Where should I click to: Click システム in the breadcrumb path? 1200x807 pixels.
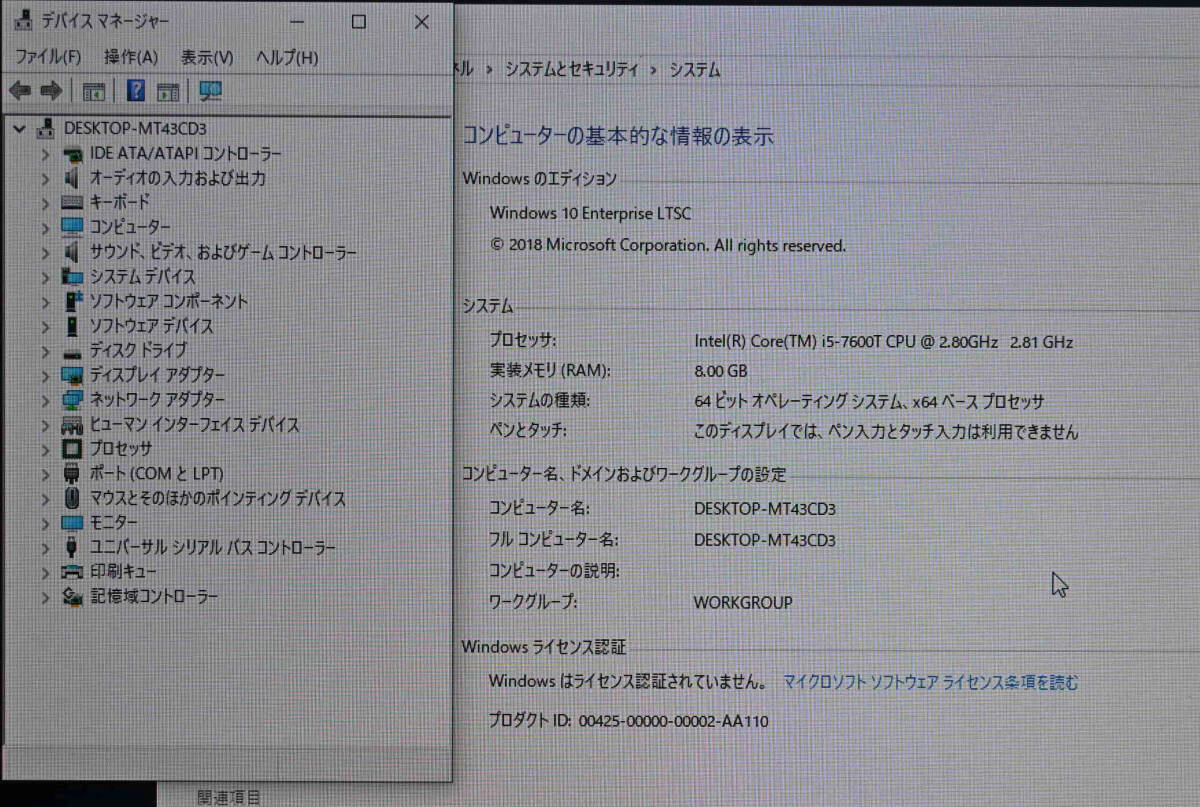pos(695,70)
